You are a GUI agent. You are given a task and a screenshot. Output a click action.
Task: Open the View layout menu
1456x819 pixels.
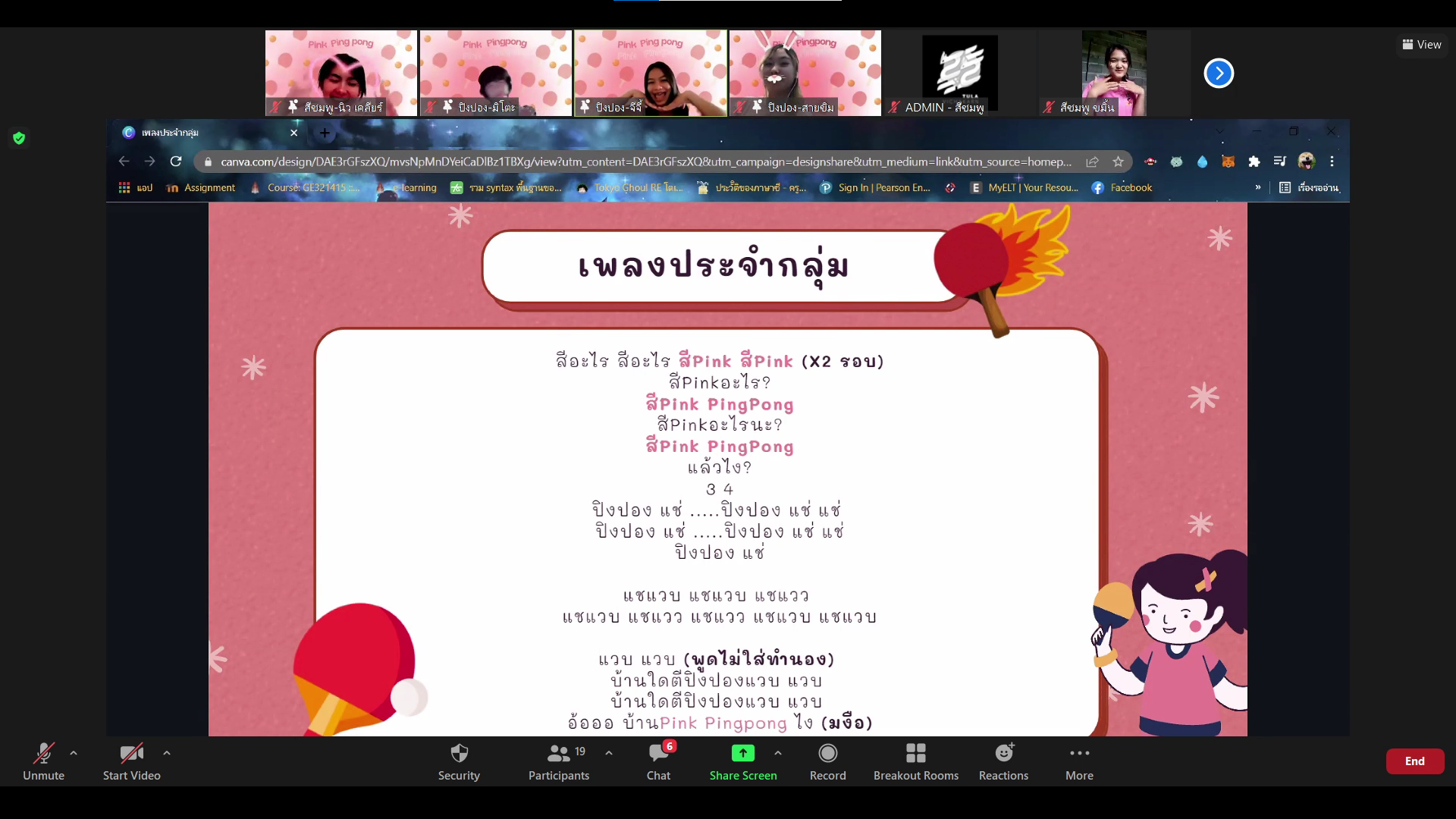tap(1422, 45)
